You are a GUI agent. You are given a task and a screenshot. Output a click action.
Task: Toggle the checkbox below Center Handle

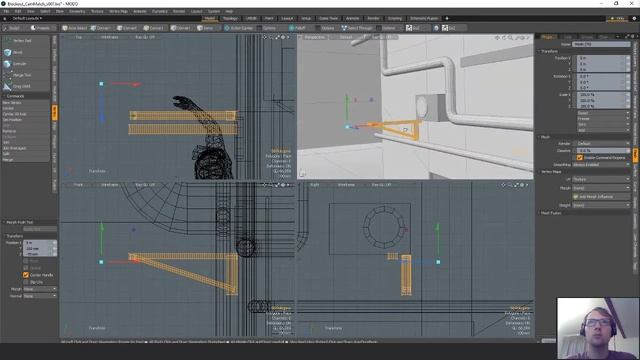26,282
